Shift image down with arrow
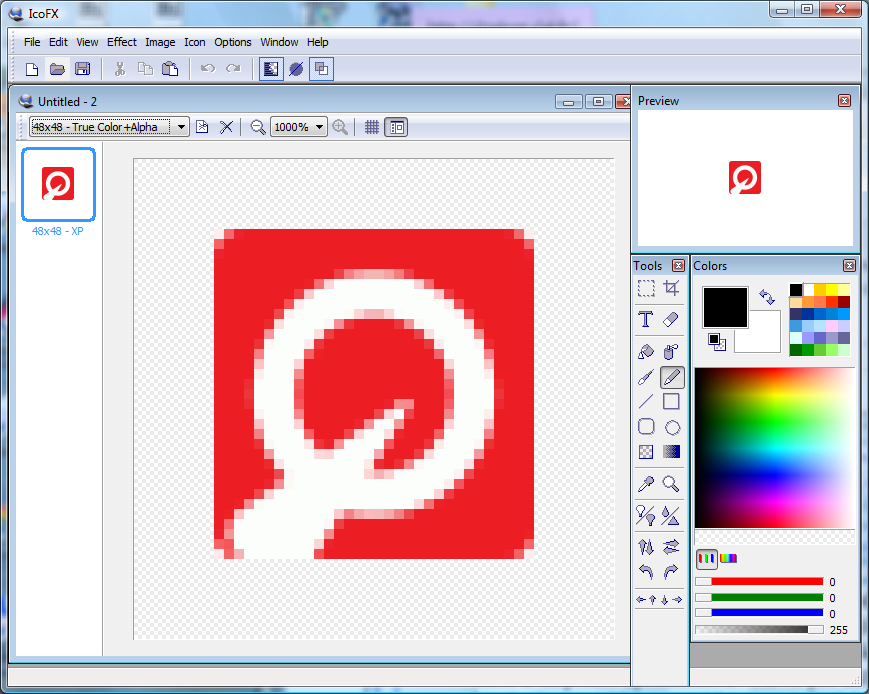 [x=664, y=599]
